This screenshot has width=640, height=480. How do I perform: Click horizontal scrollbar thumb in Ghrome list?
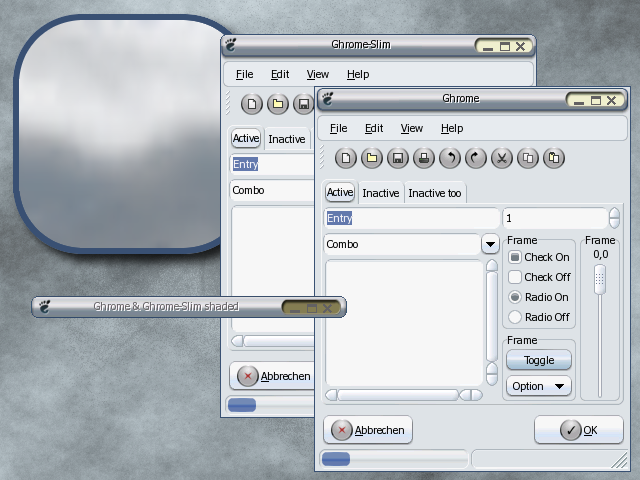click(398, 395)
